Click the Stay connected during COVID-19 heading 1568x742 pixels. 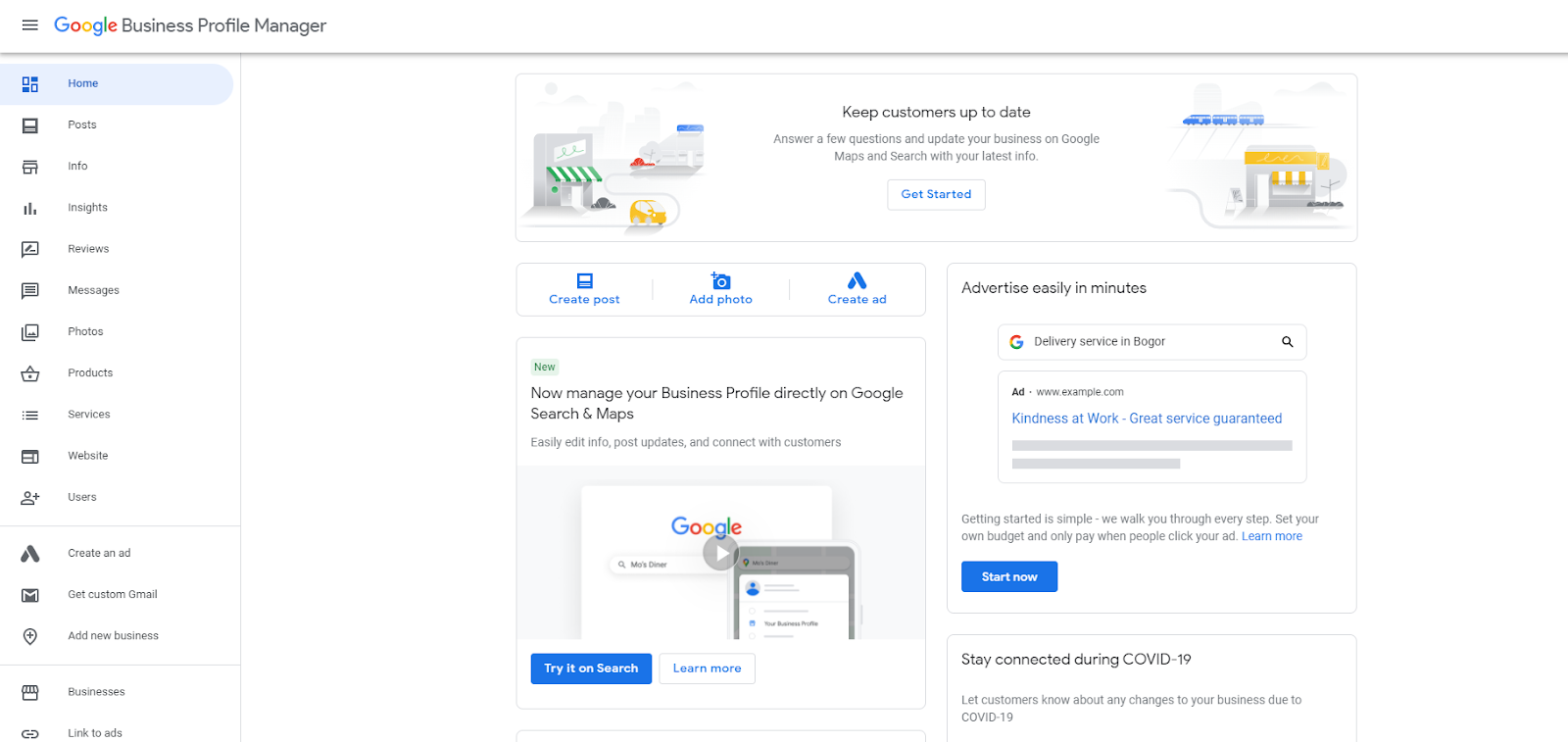click(x=1076, y=660)
